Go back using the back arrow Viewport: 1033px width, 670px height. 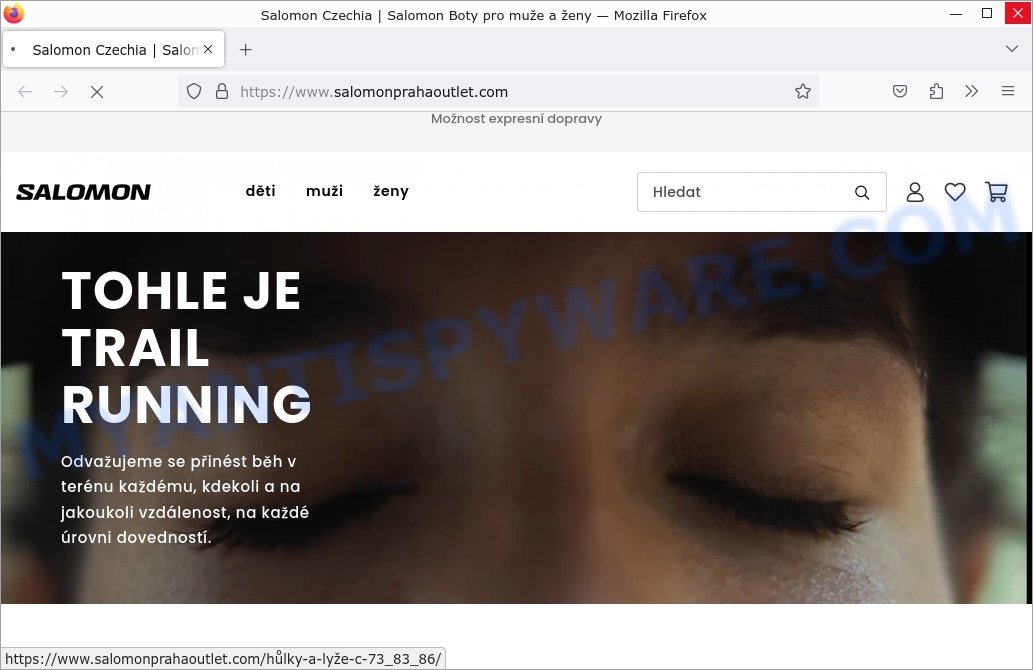[25, 92]
